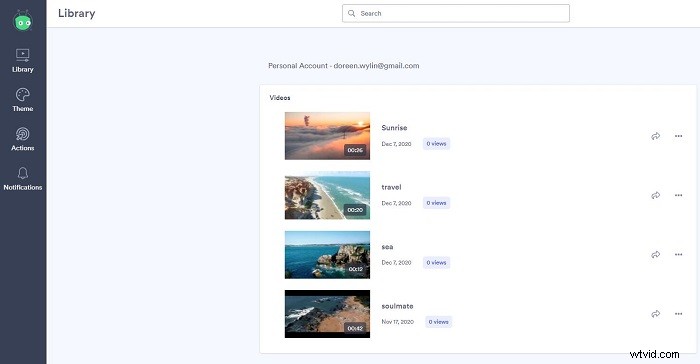The width and height of the screenshot is (700, 364).
Task: Open the travel video thumbnail
Action: 327,195
